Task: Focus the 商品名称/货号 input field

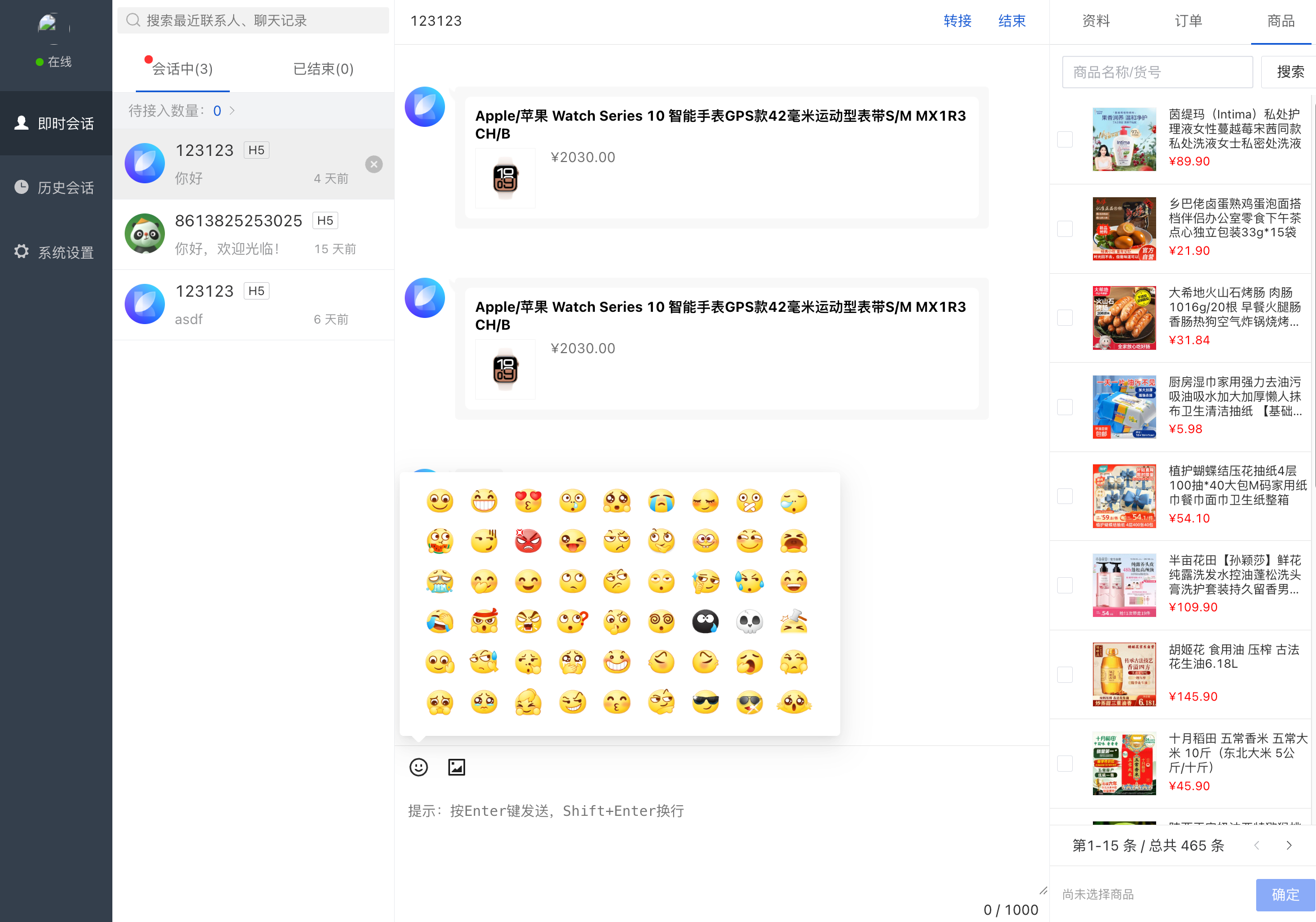Action: [x=1157, y=72]
